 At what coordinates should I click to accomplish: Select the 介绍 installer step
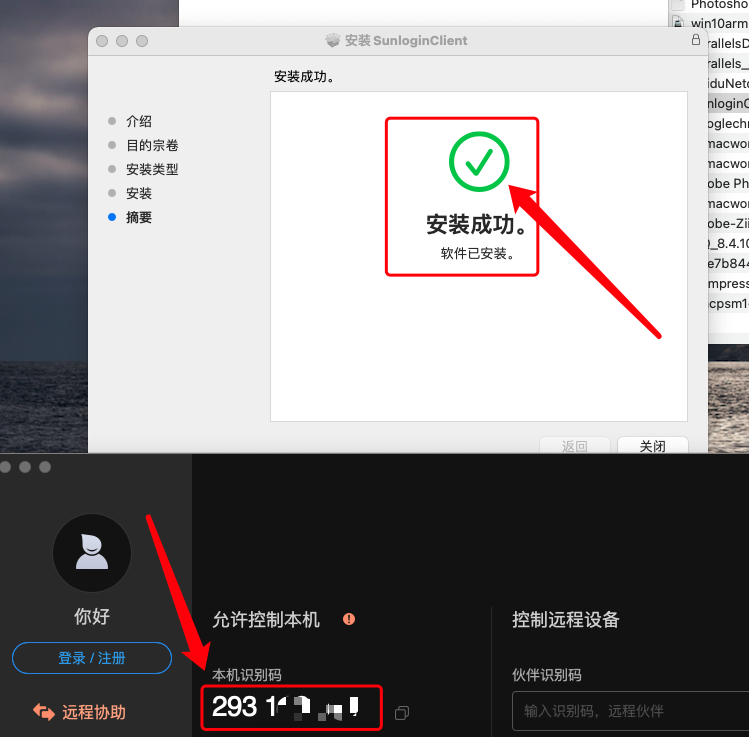tap(139, 121)
